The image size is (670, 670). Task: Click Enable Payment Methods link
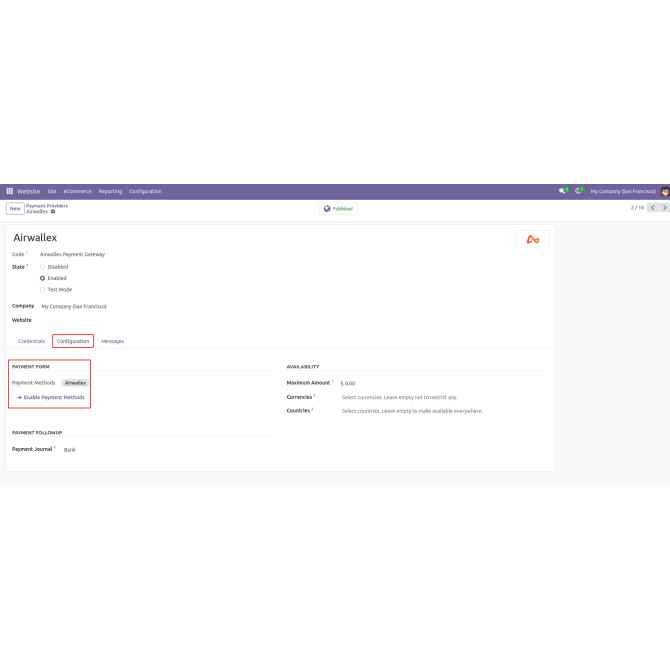51,397
